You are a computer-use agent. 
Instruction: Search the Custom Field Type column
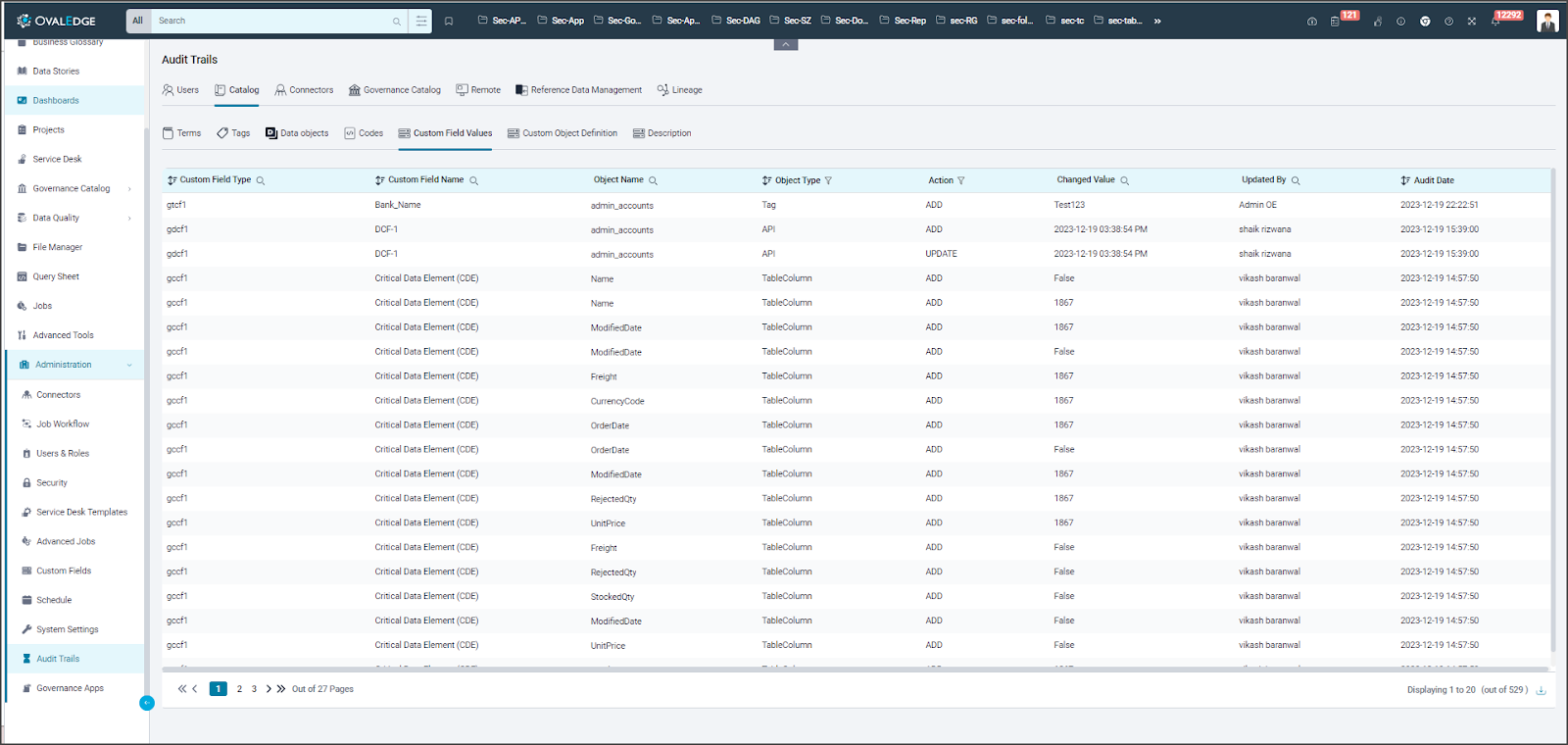(x=261, y=180)
